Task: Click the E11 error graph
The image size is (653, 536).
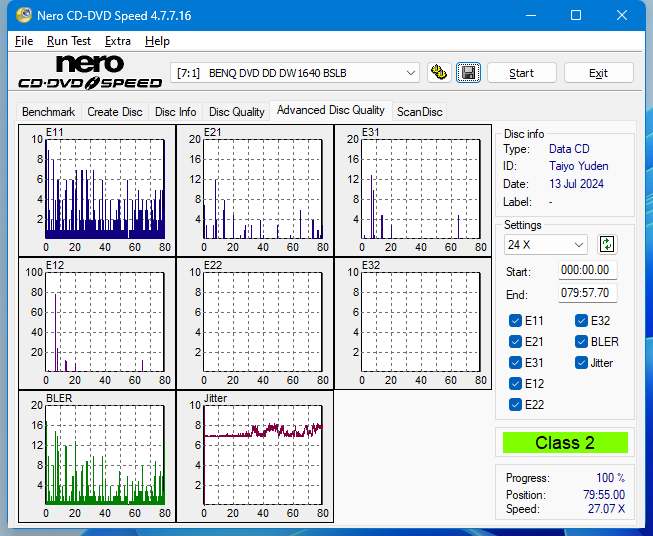Action: [x=97, y=190]
